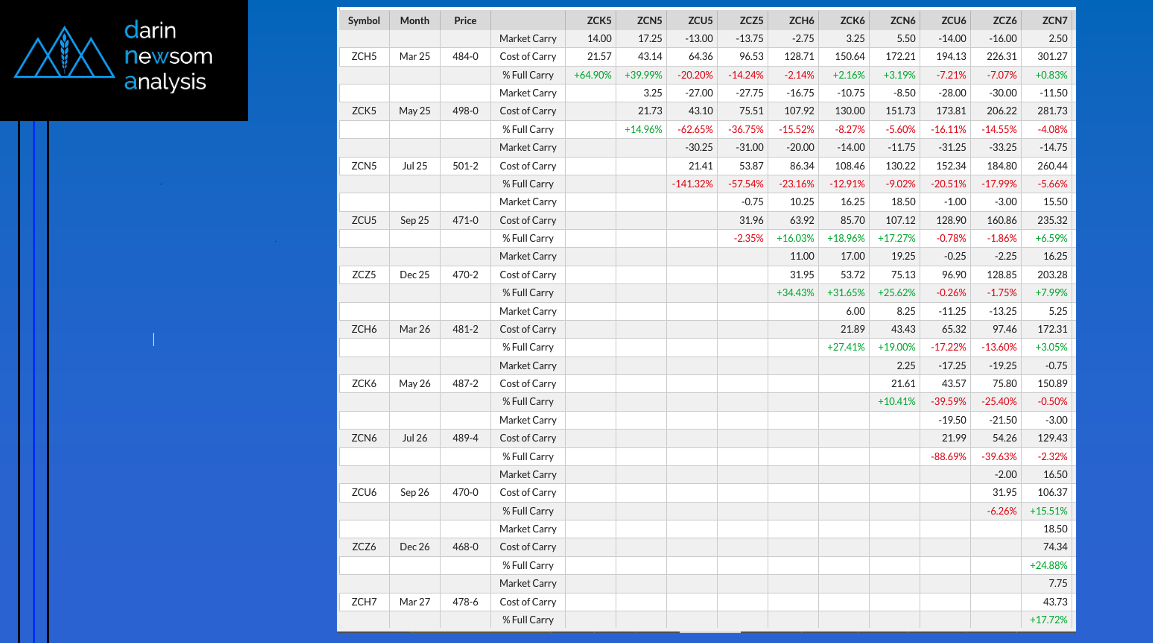Screen dimensions: 1153x643
Task: Click the 501-2 price cell
Action: (x=466, y=165)
